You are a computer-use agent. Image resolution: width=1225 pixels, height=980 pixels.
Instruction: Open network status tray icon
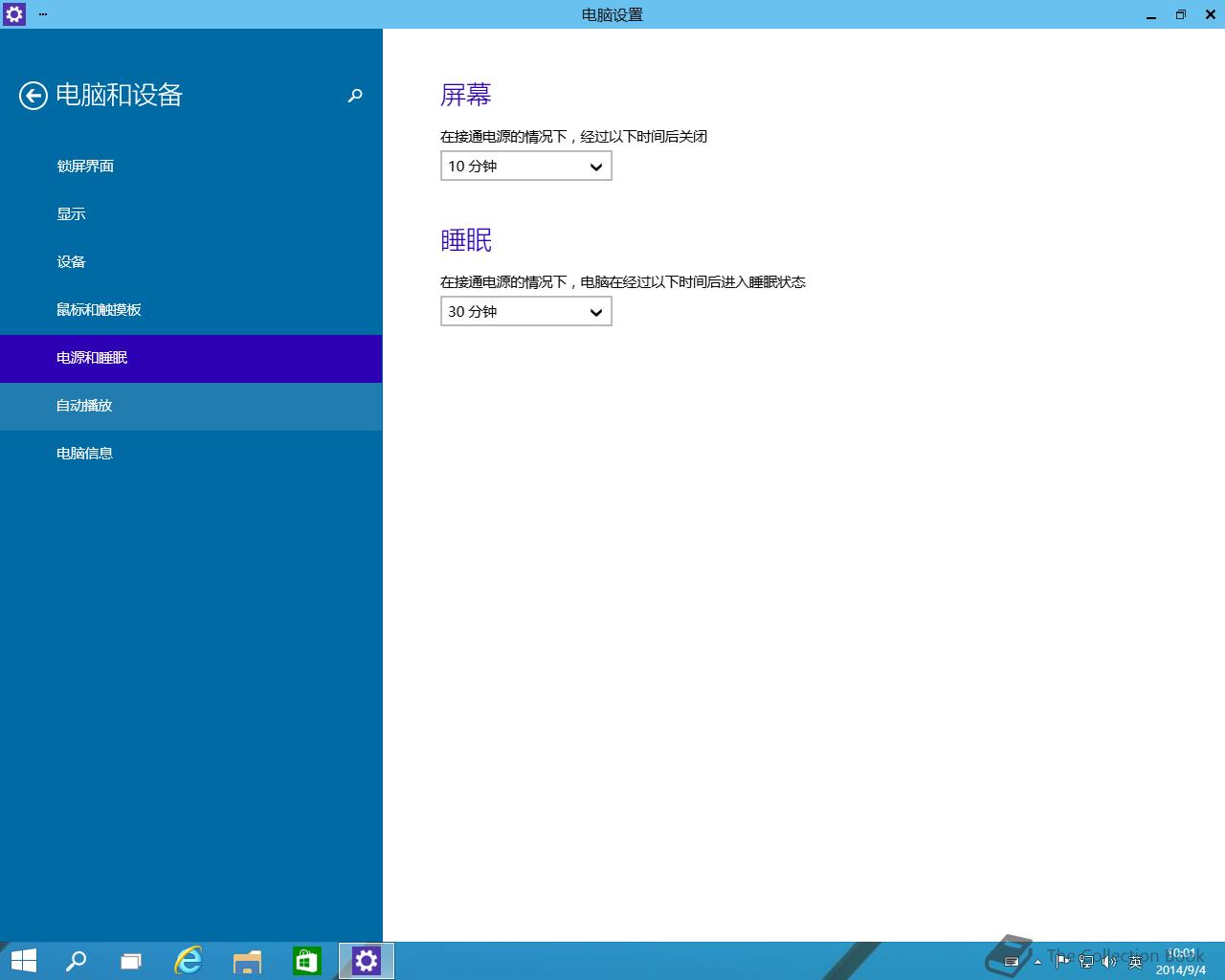click(1086, 961)
